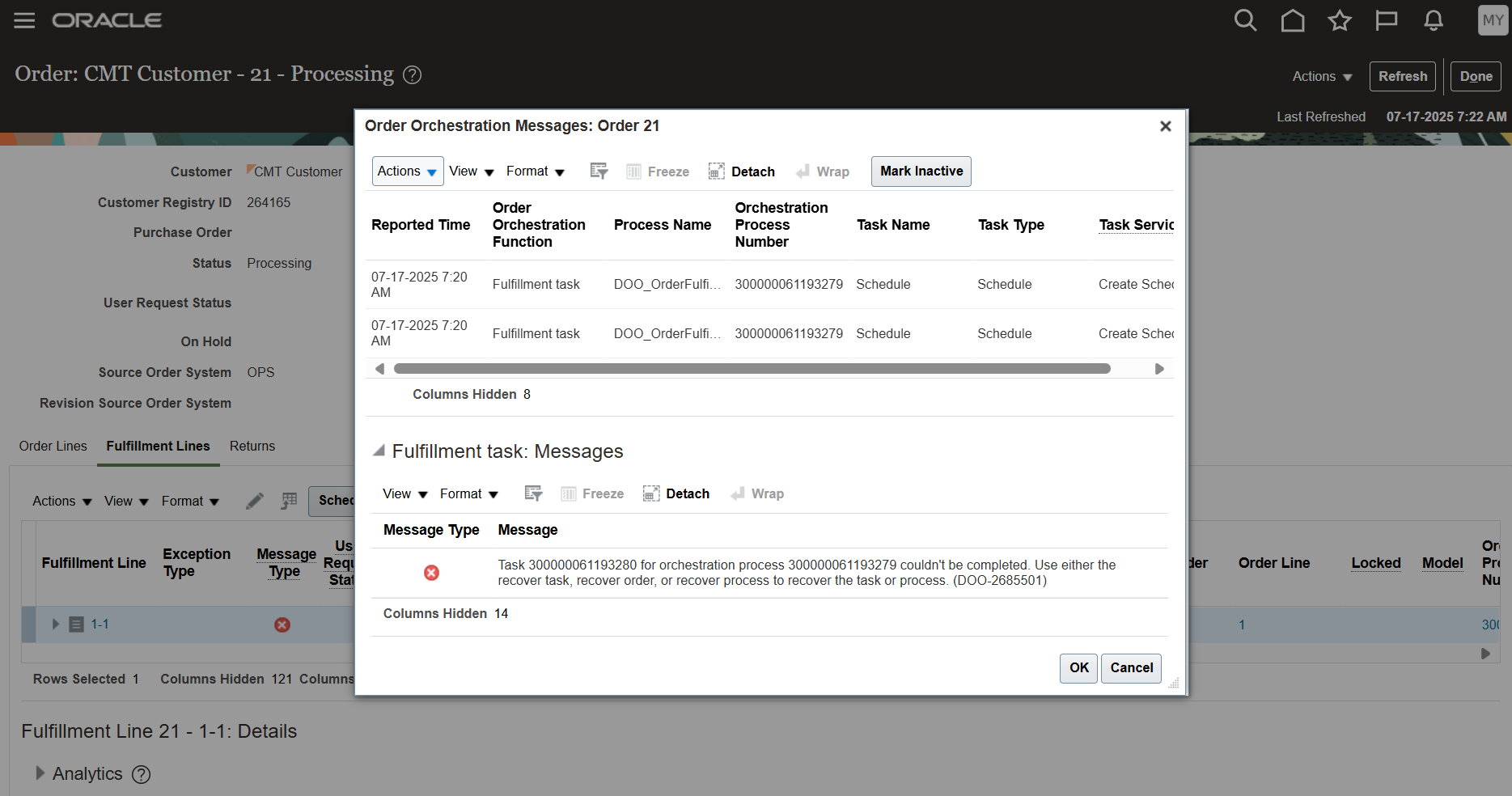
Task: Click the error icon on fulfillment line 1-1
Action: pos(282,625)
